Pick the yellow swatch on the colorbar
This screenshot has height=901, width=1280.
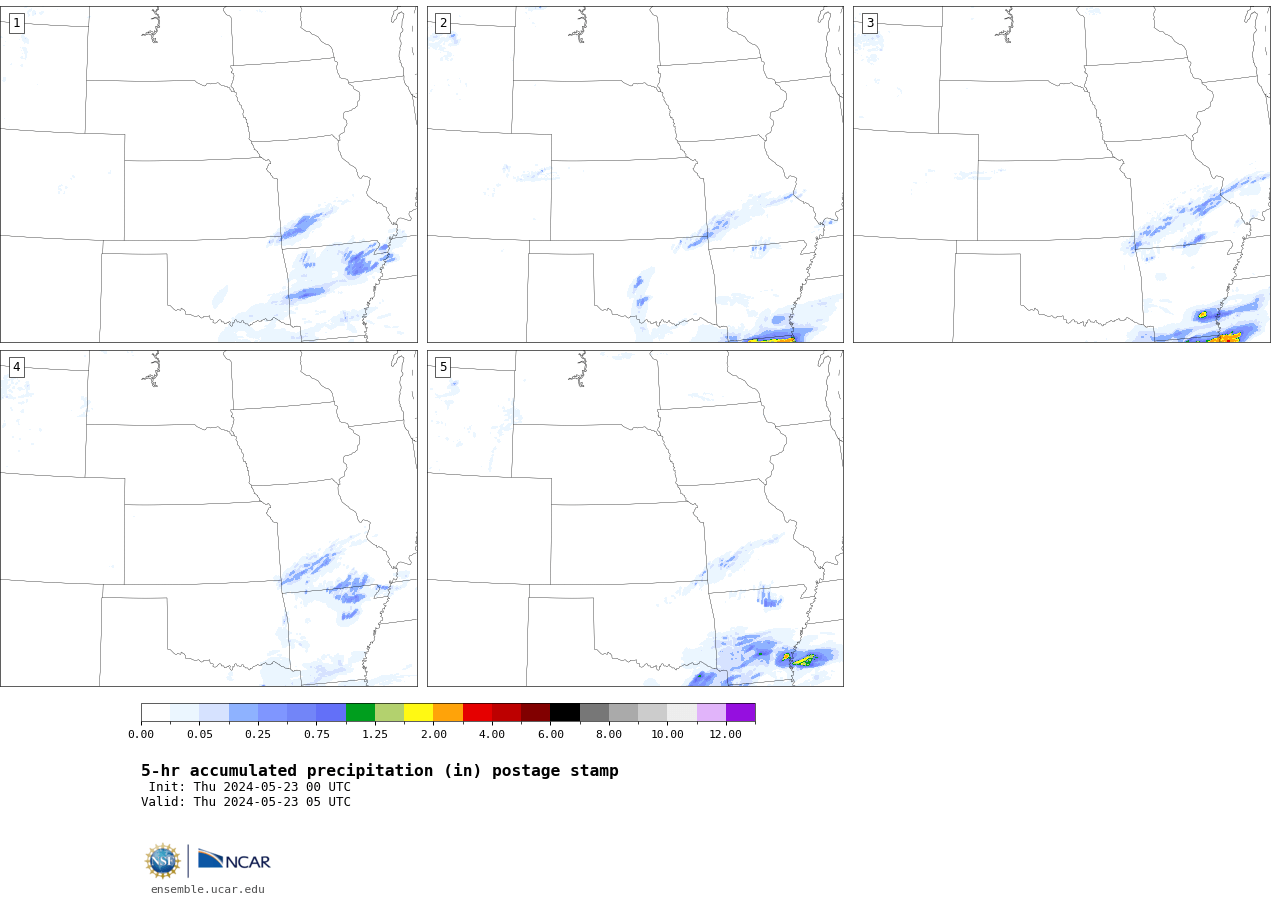pos(419,712)
